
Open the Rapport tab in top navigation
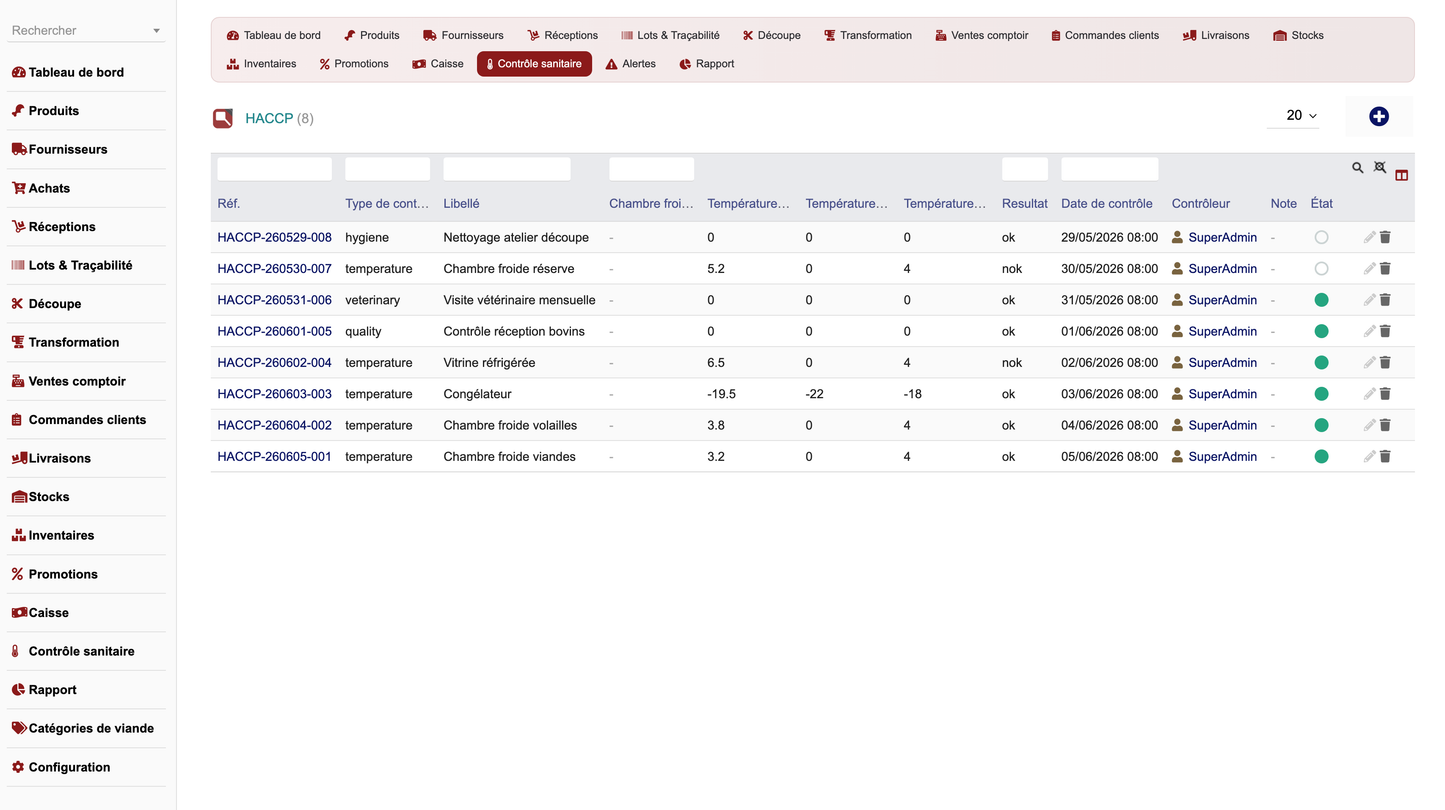(706, 64)
